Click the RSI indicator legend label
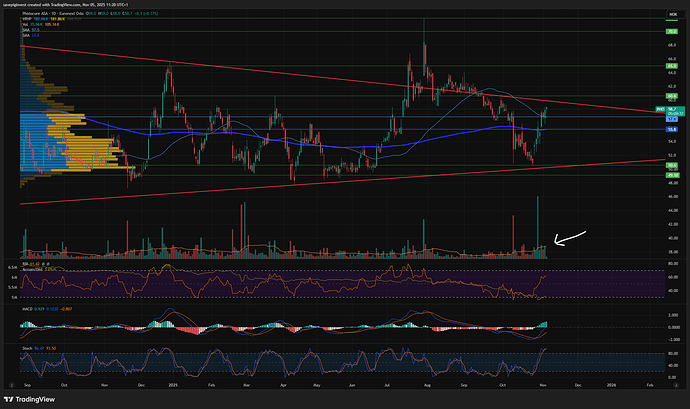The height and width of the screenshot is (409, 690). point(27,263)
